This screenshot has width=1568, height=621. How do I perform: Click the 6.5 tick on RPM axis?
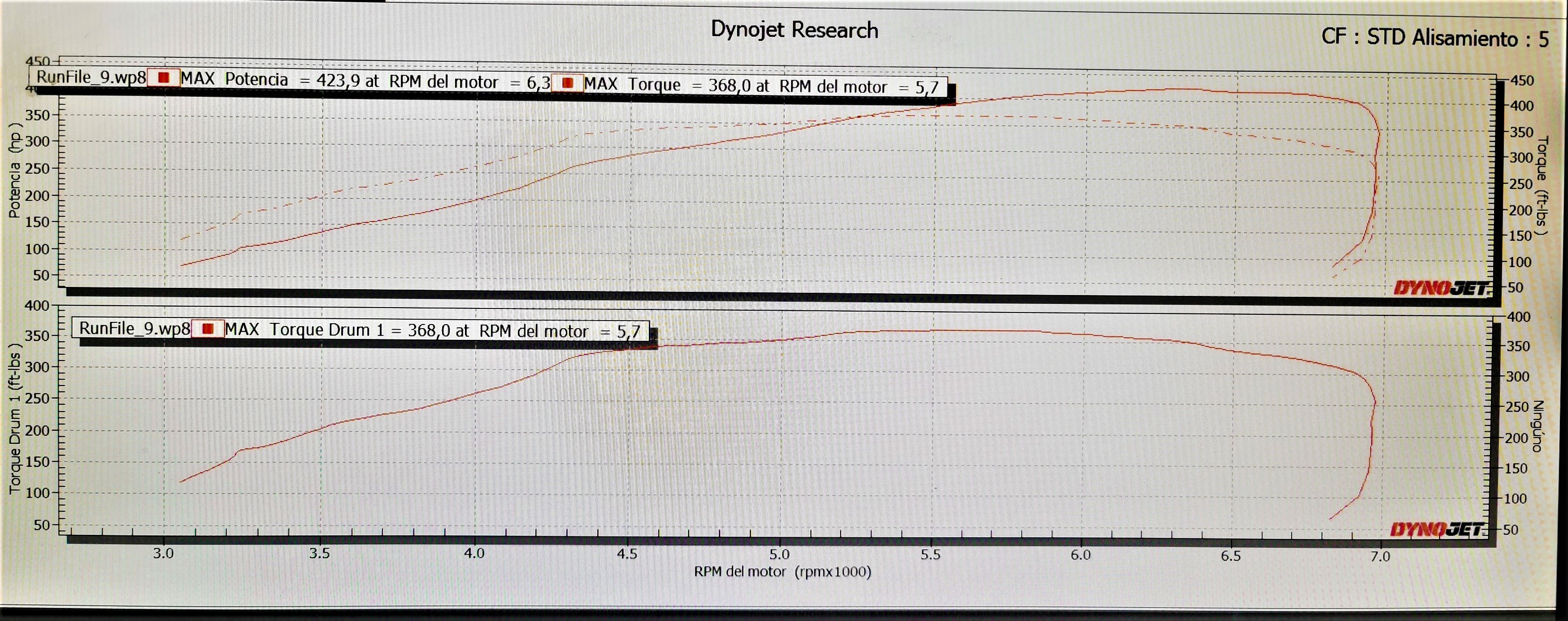pos(1230,556)
